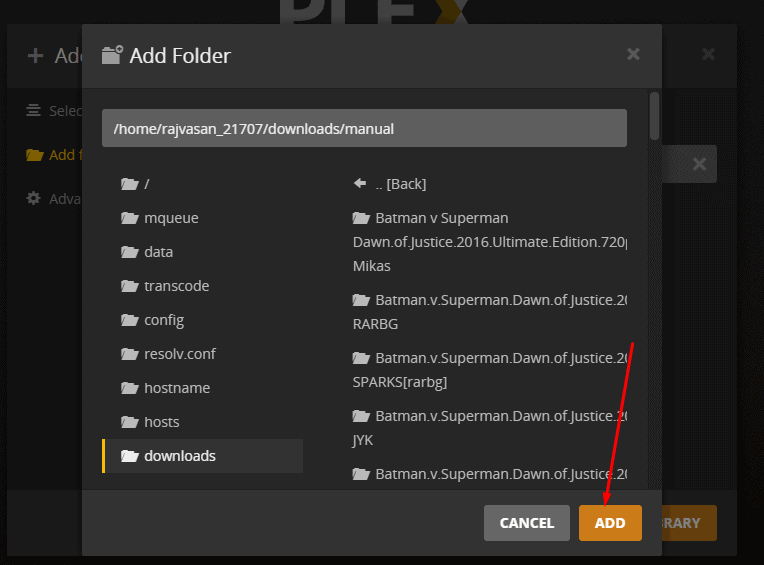
Task: Go back using the '.. [Back]' arrow
Action: click(360, 184)
